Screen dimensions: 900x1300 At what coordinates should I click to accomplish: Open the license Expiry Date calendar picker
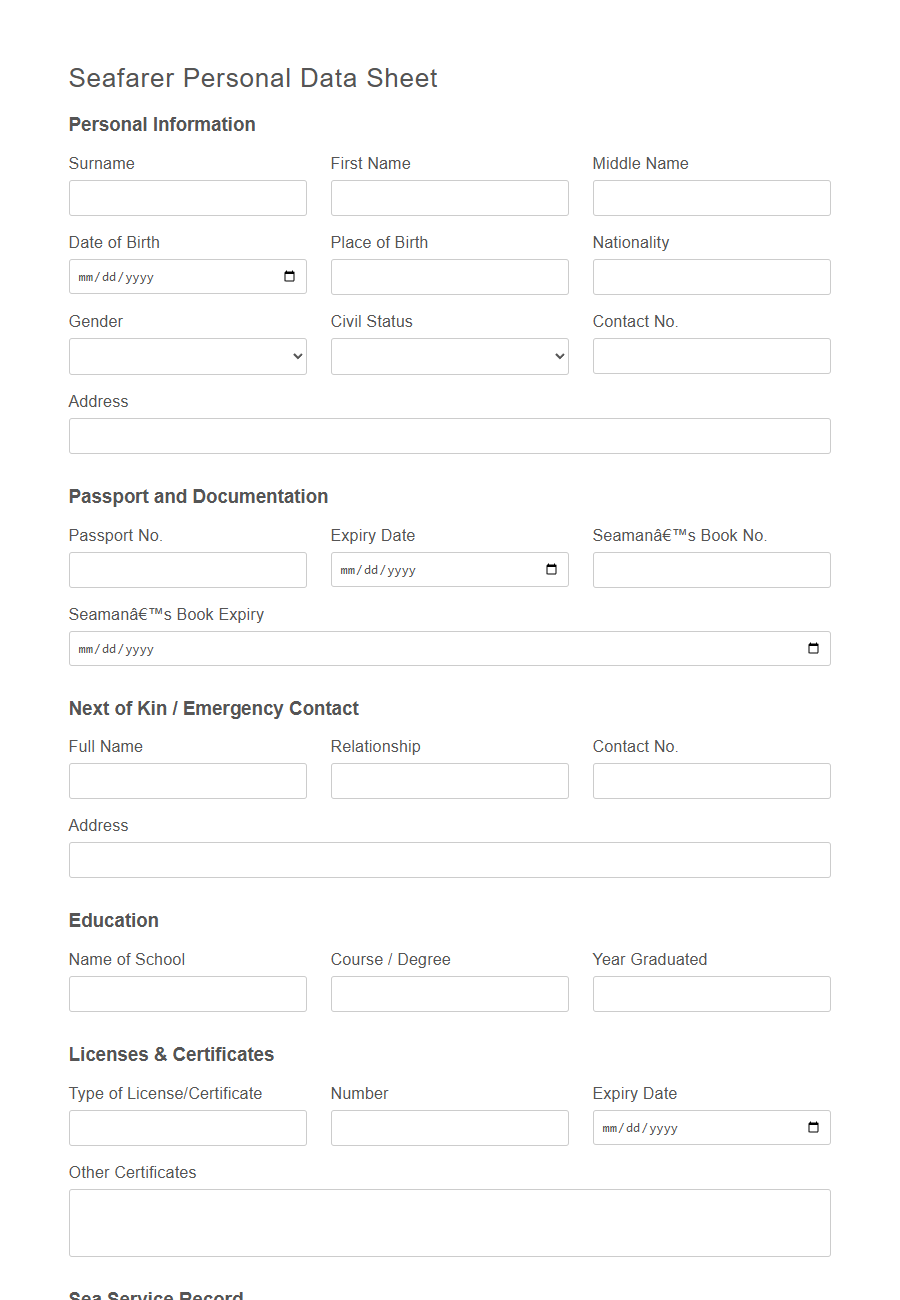pos(814,1127)
